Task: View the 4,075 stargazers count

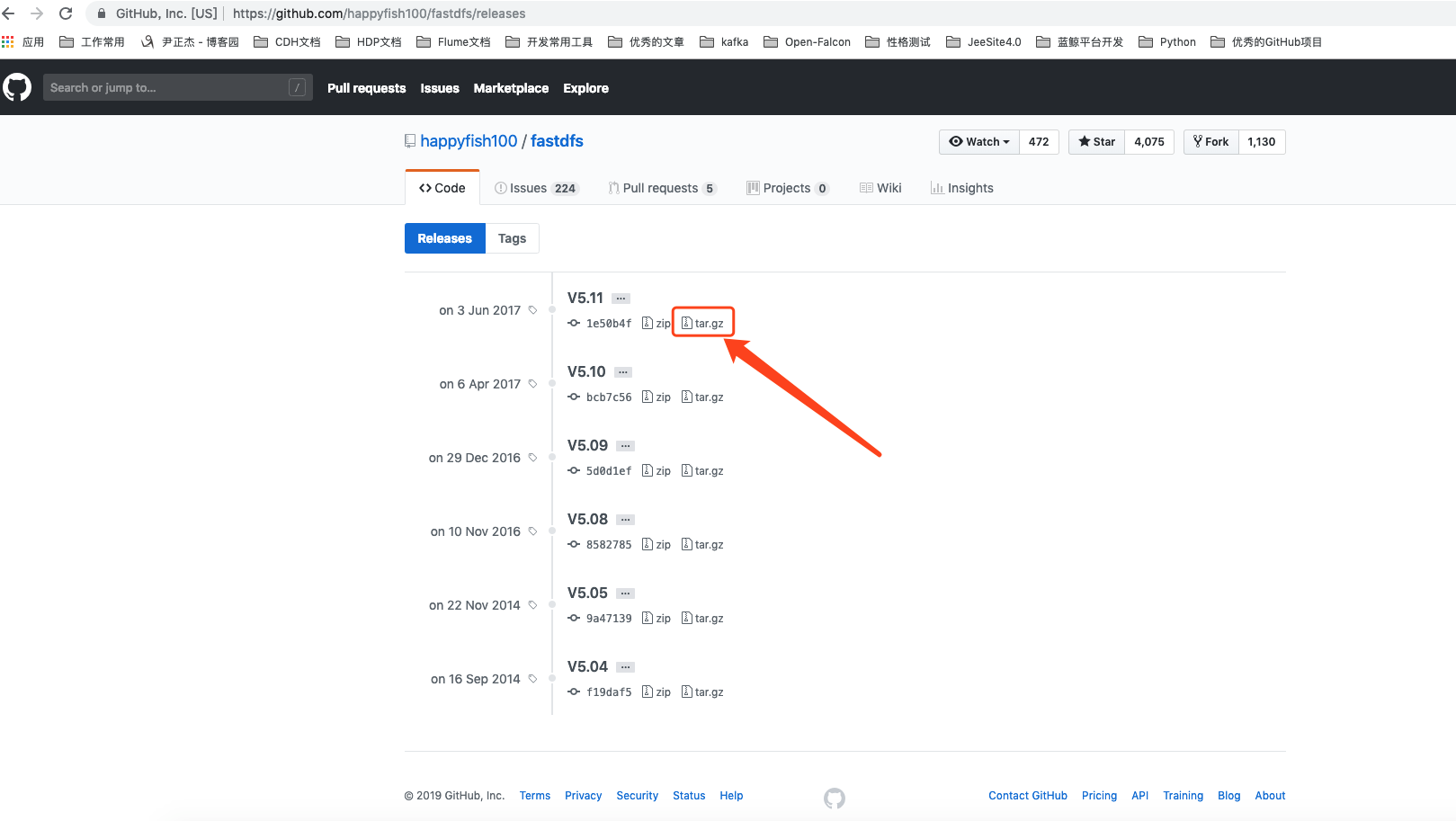Action: coord(1149,142)
